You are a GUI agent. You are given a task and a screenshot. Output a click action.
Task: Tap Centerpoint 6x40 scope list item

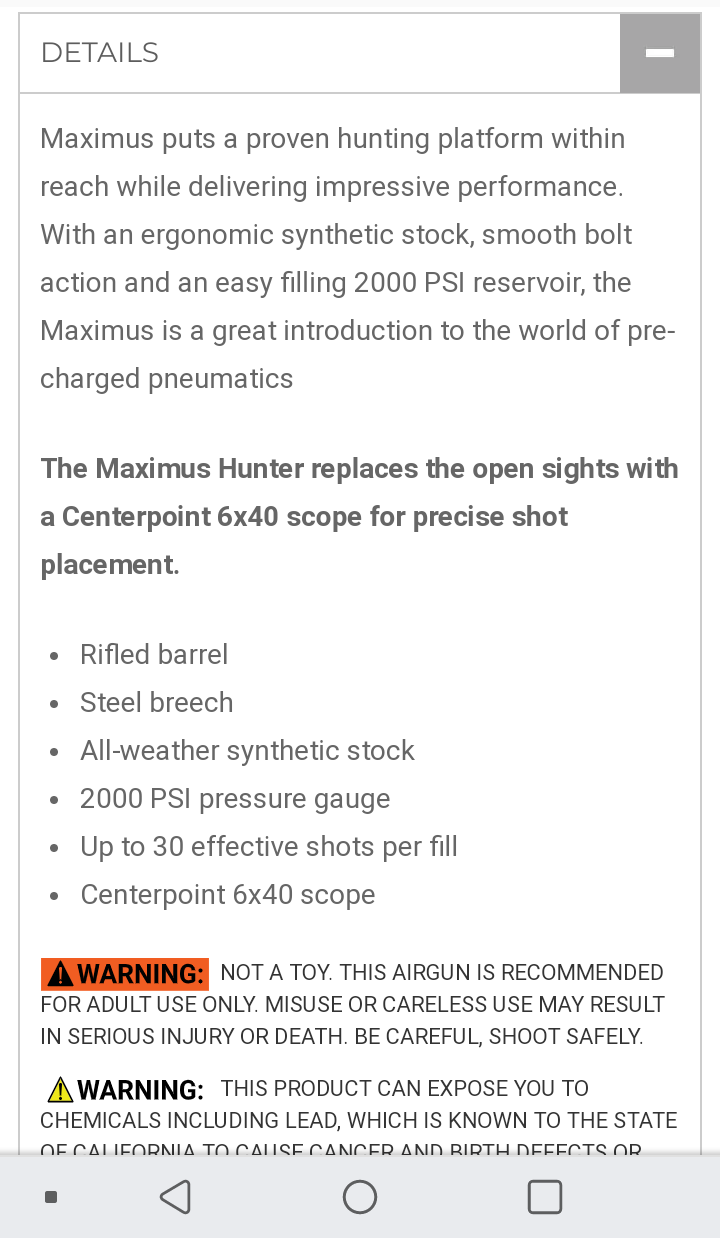point(228,894)
